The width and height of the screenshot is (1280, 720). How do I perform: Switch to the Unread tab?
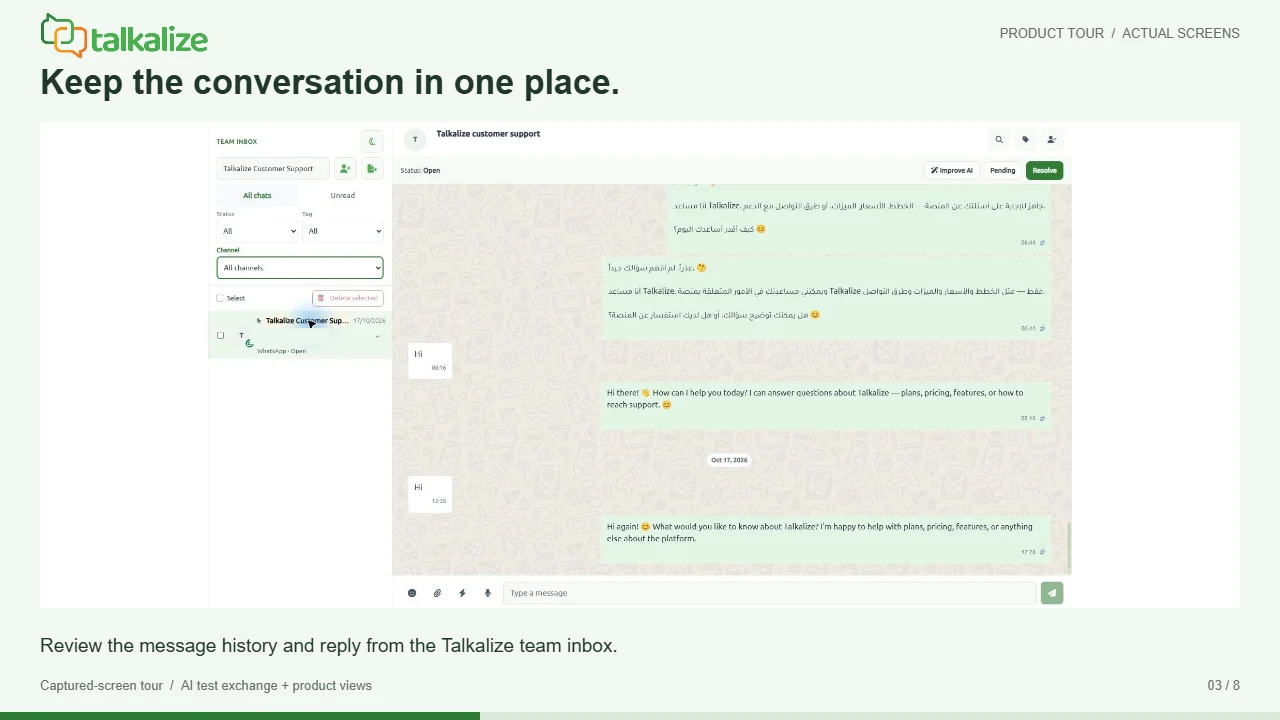point(343,196)
